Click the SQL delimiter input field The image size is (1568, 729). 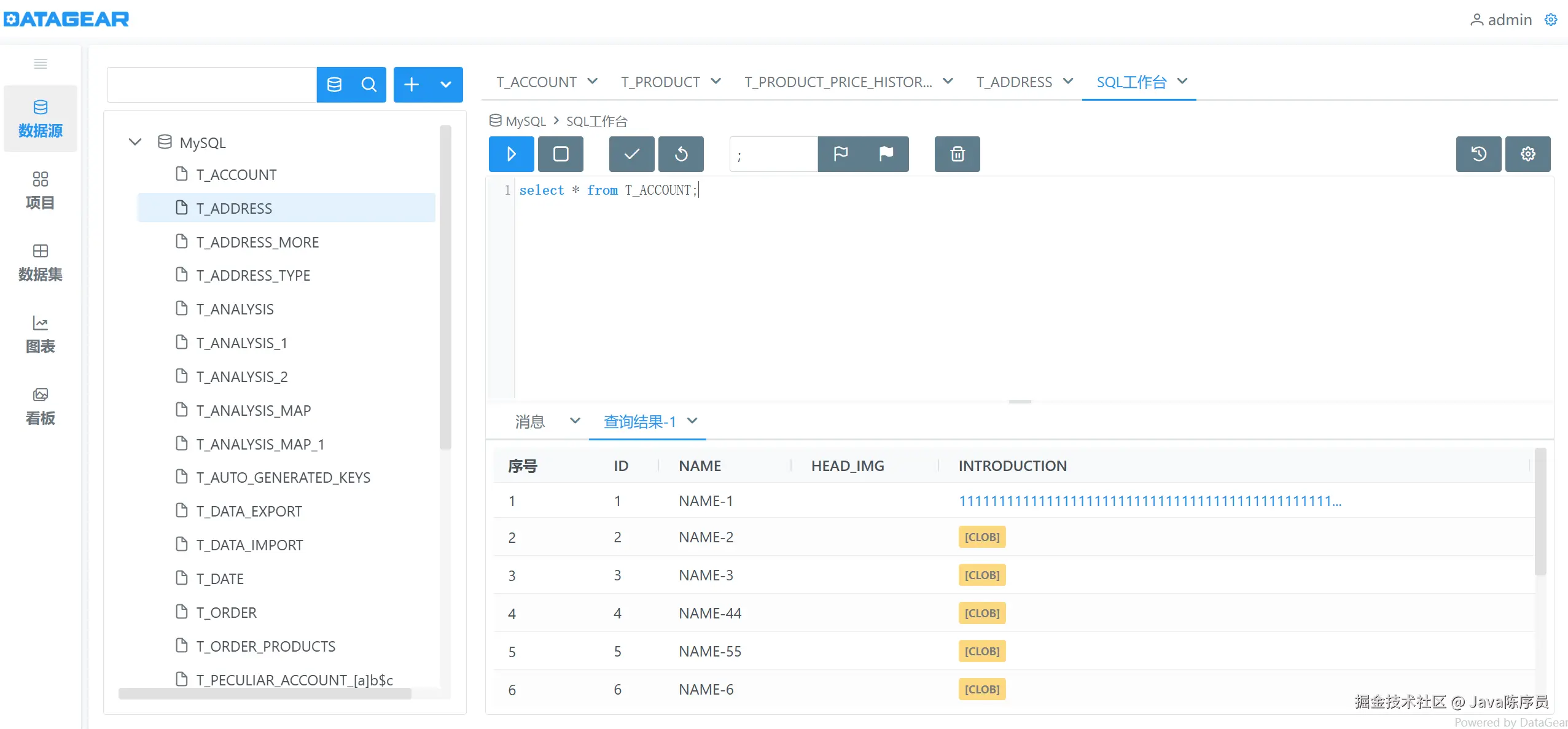pos(774,154)
